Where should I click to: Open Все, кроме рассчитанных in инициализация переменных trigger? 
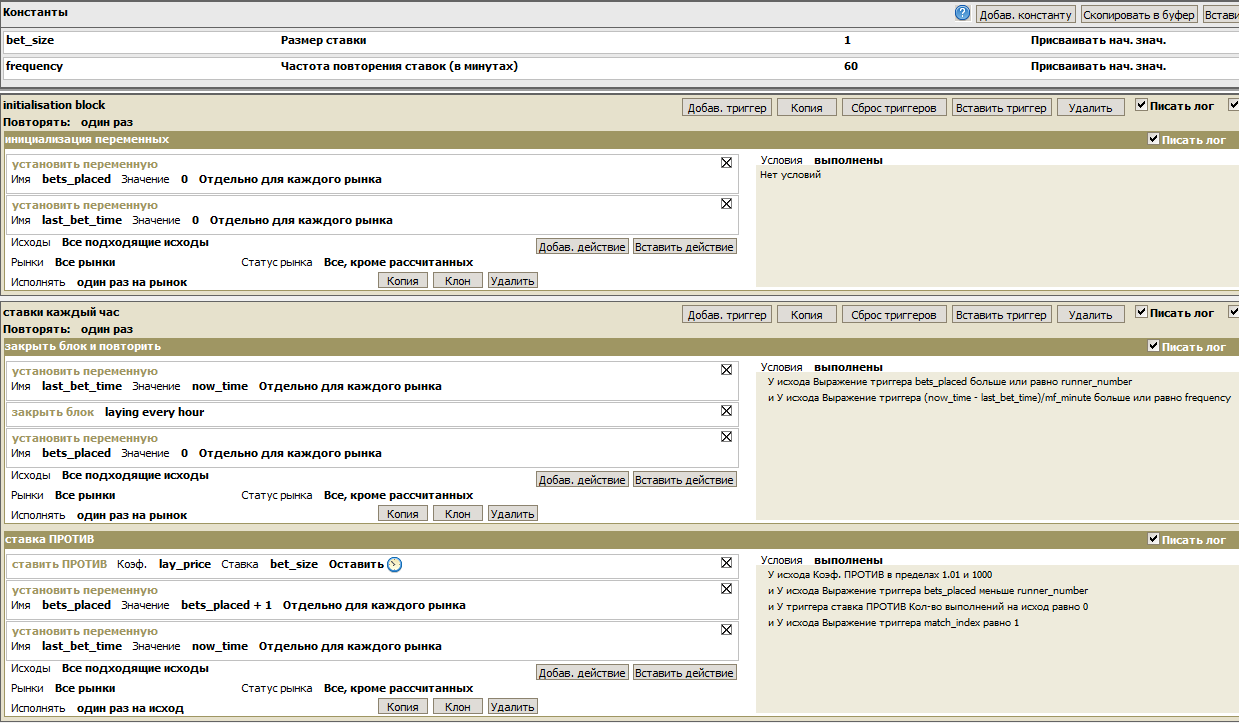[398, 262]
